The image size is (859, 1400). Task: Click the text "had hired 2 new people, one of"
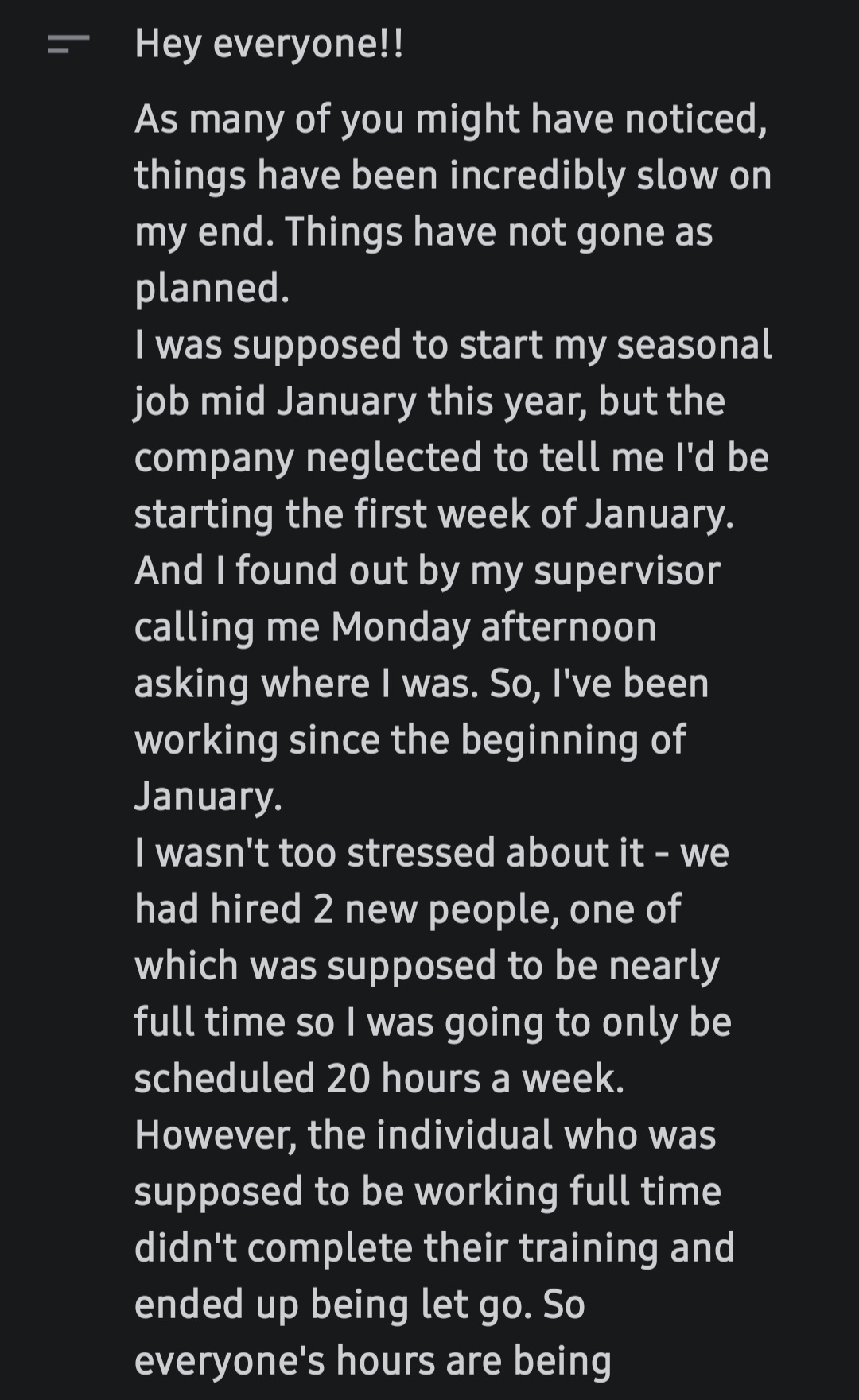pyautogui.click(x=407, y=909)
